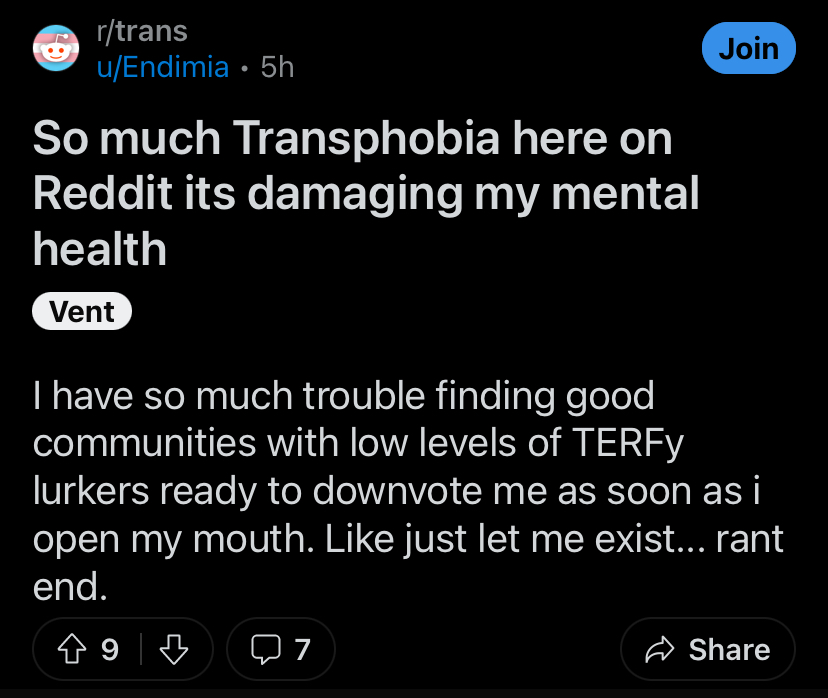Click the comment speech bubble icon
Screen dimensions: 828x698
click(266, 649)
